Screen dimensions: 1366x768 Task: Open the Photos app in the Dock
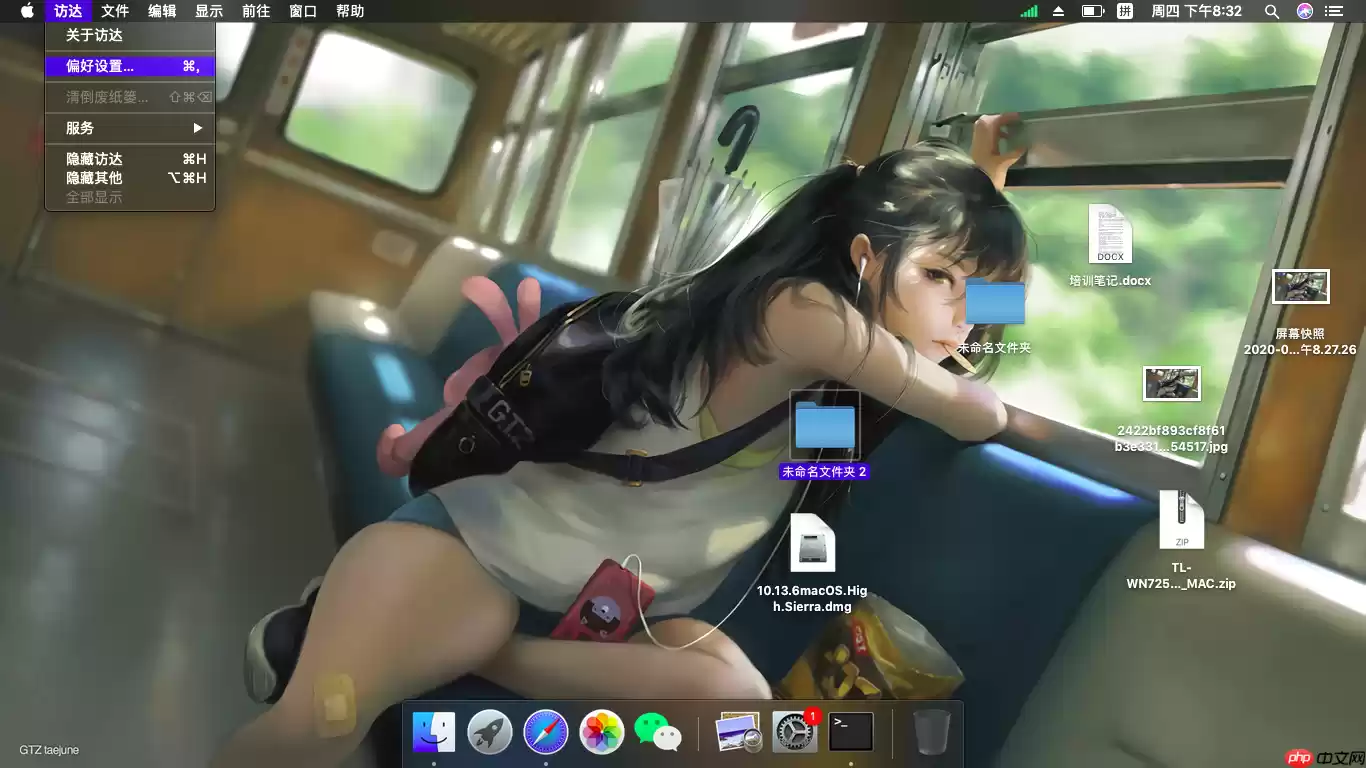601,732
